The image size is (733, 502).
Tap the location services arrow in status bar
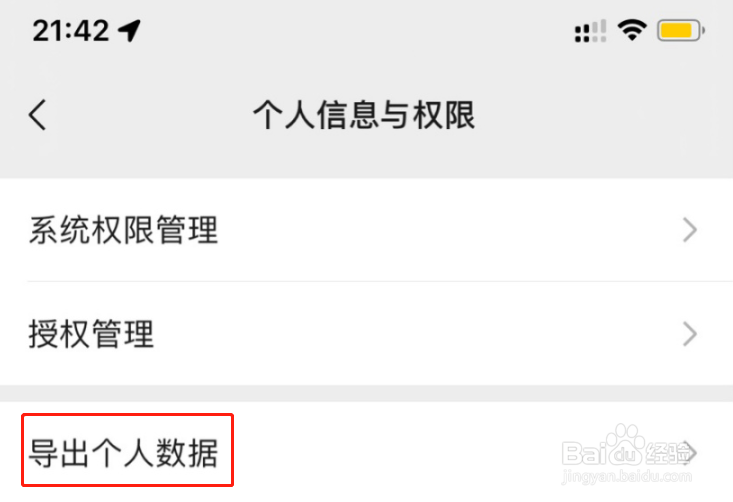[x=129, y=31]
